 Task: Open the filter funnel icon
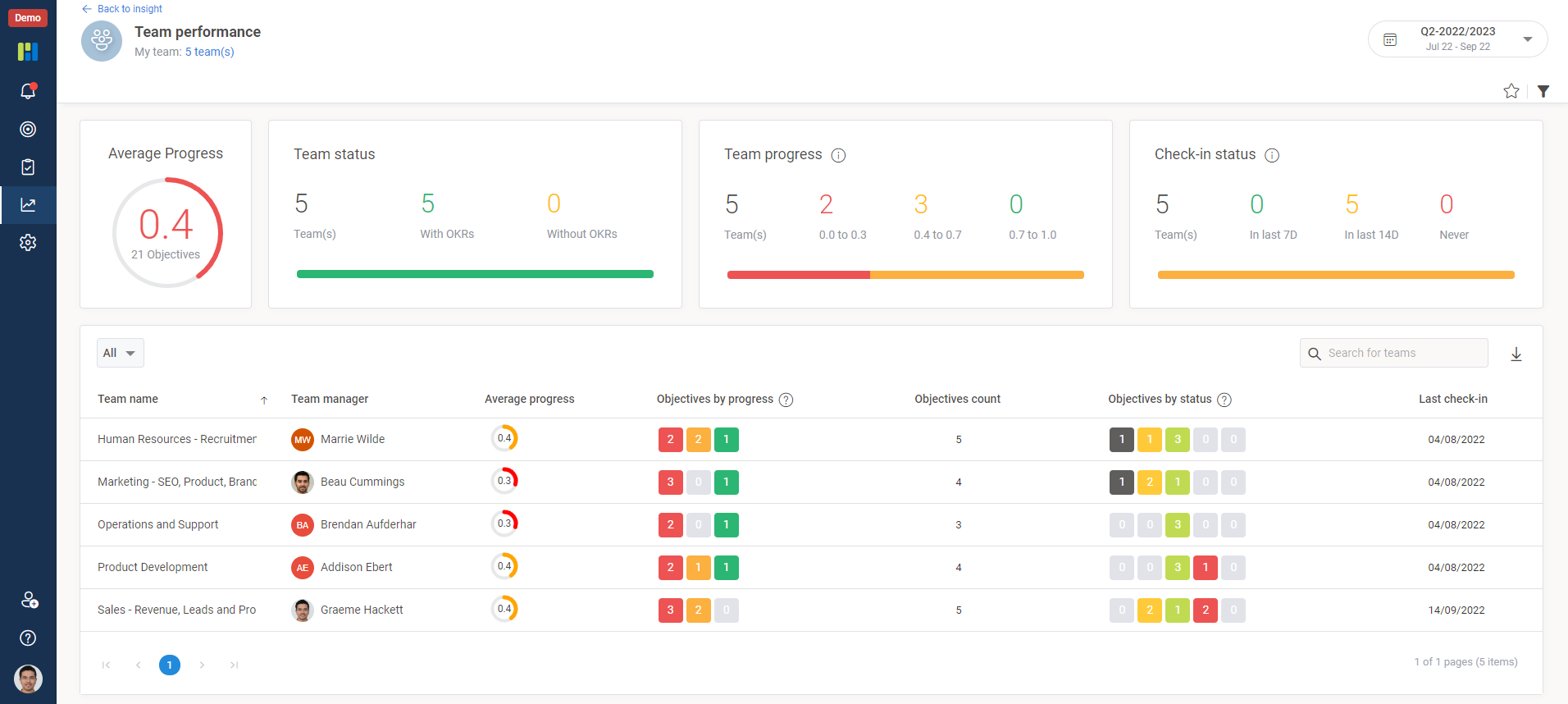[1543, 91]
